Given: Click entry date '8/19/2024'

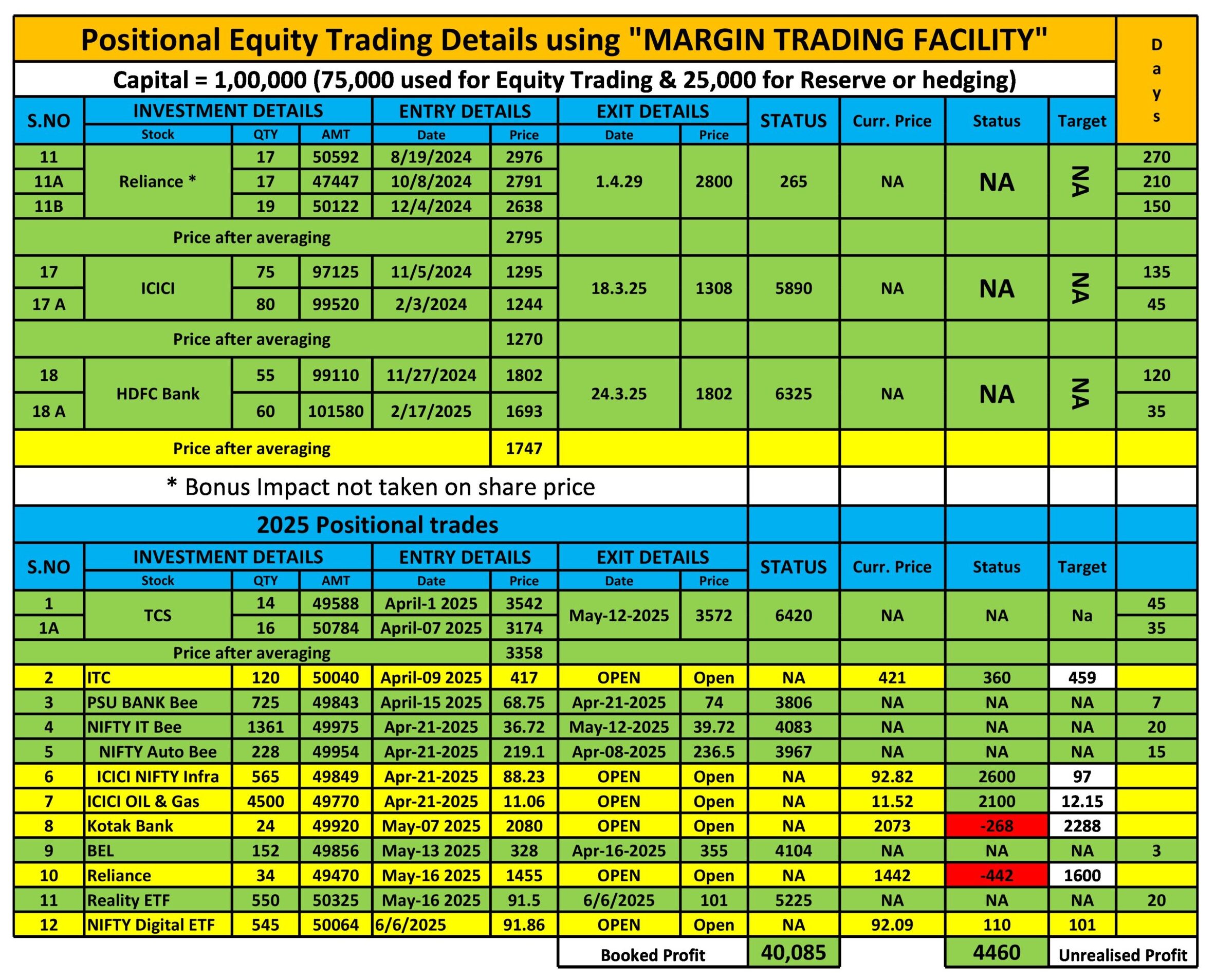Looking at the screenshot, I should tap(431, 157).
